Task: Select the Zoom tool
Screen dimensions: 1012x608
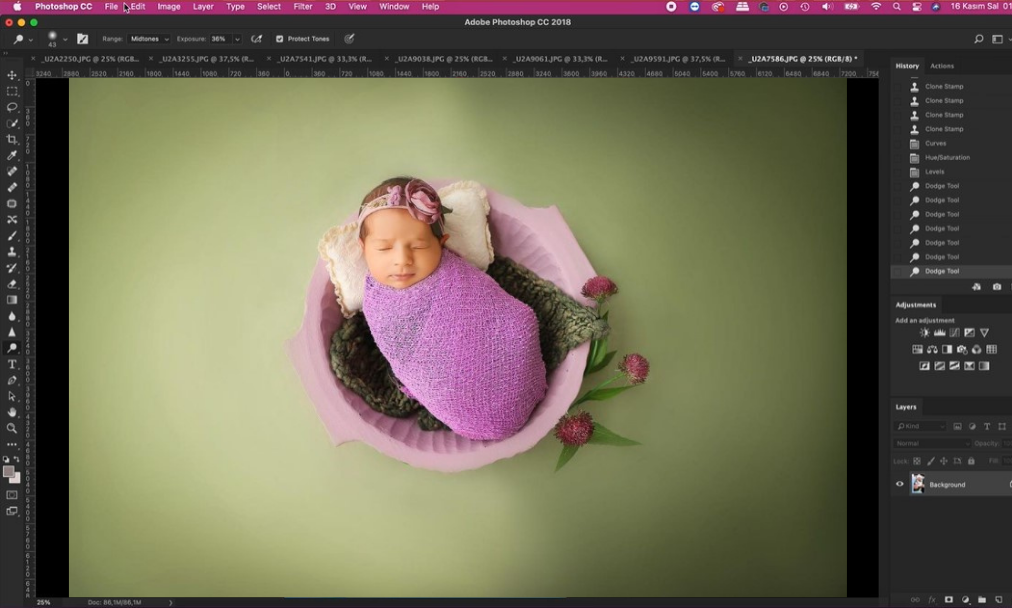Action: (12, 429)
